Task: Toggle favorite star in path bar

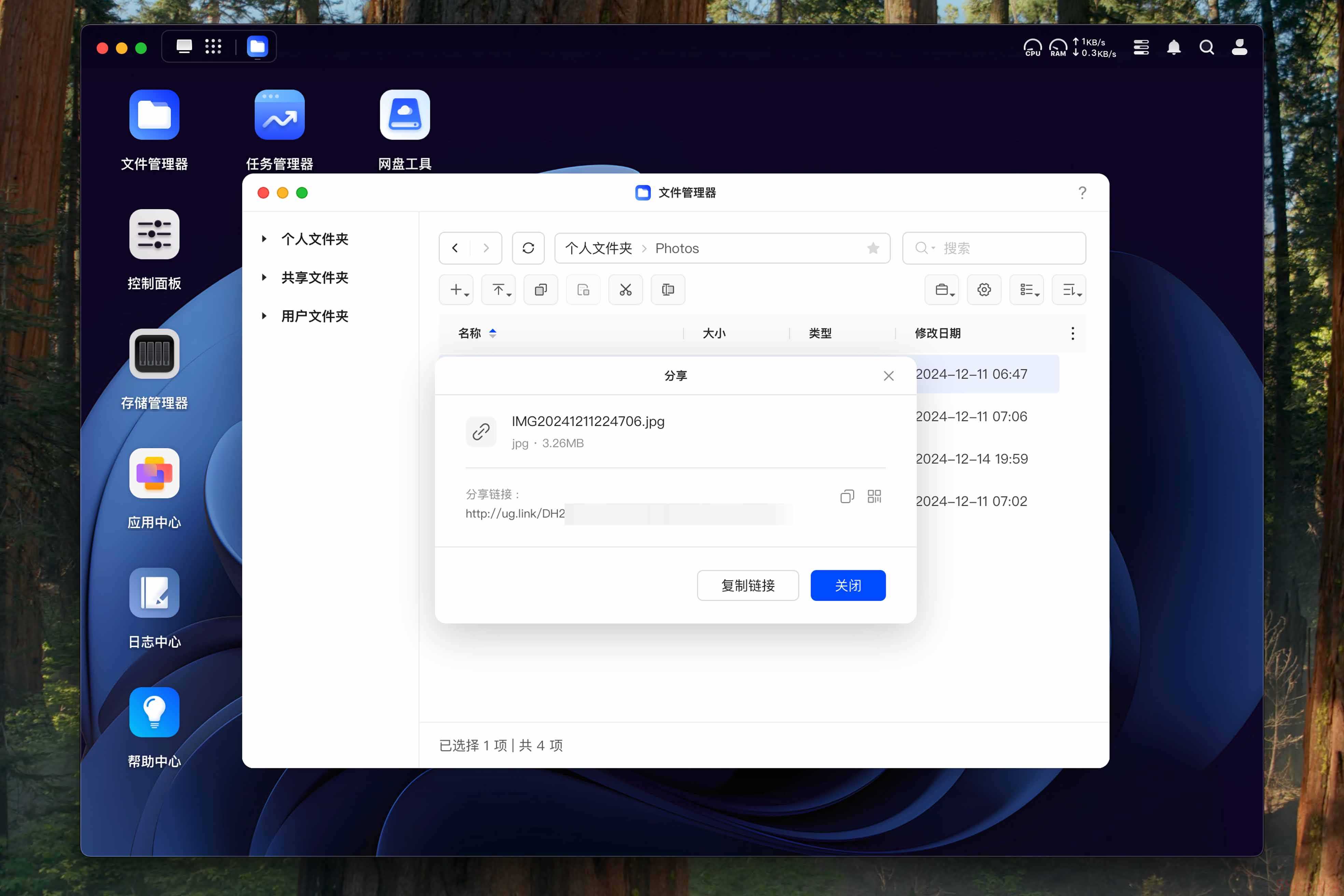Action: [x=872, y=248]
